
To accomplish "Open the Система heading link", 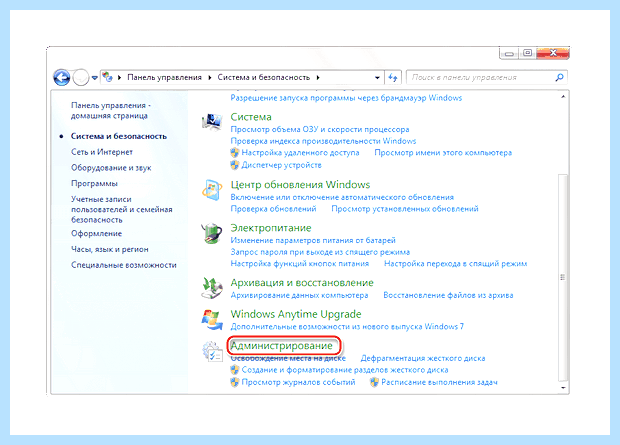I will tap(251, 117).
